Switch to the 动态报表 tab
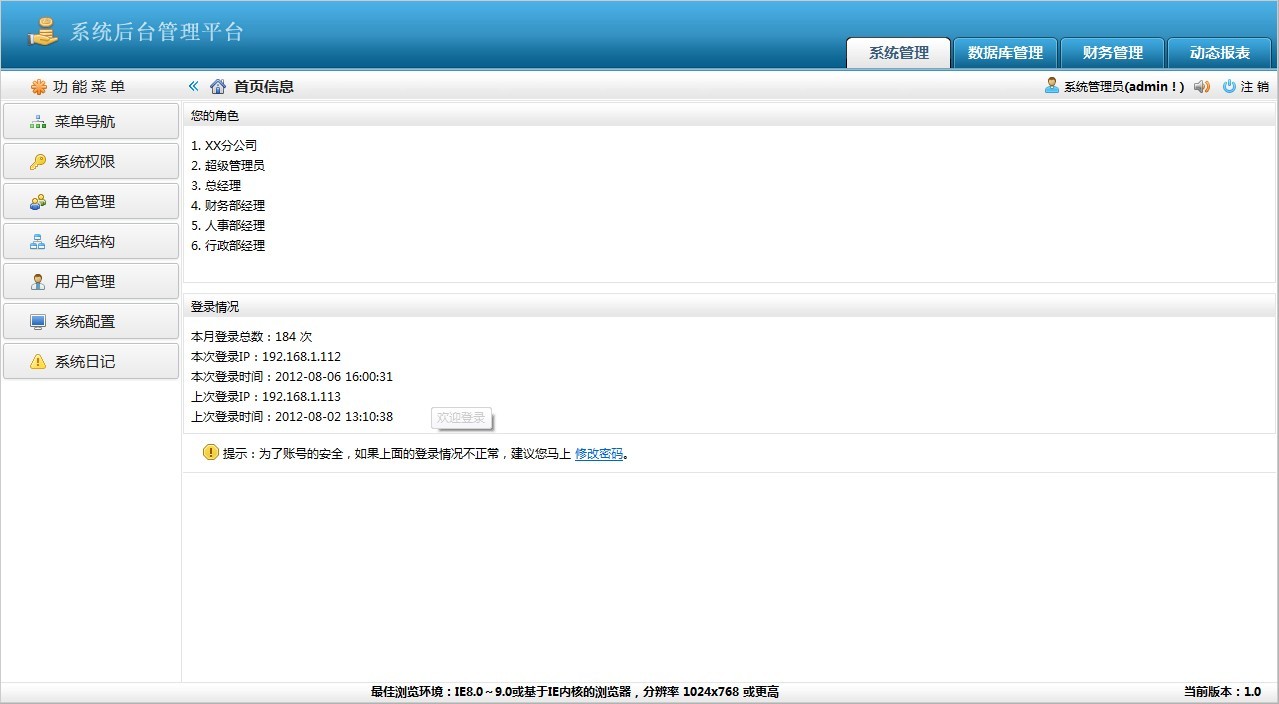This screenshot has width=1279, height=704. click(1219, 53)
